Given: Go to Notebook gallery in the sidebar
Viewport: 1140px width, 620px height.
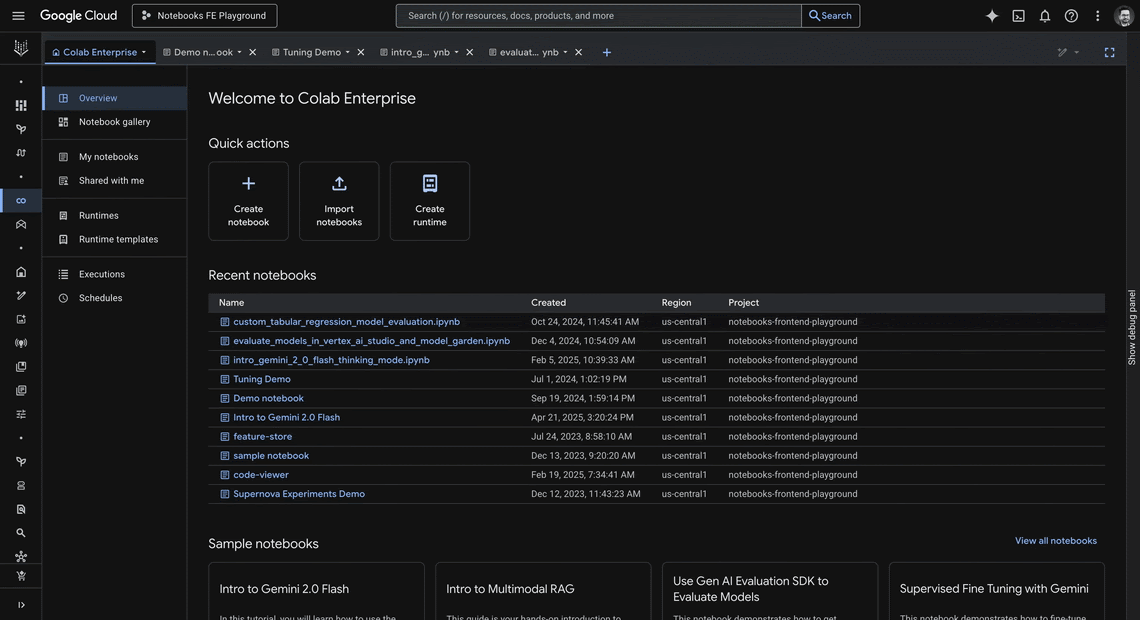Looking at the screenshot, I should (x=115, y=122).
